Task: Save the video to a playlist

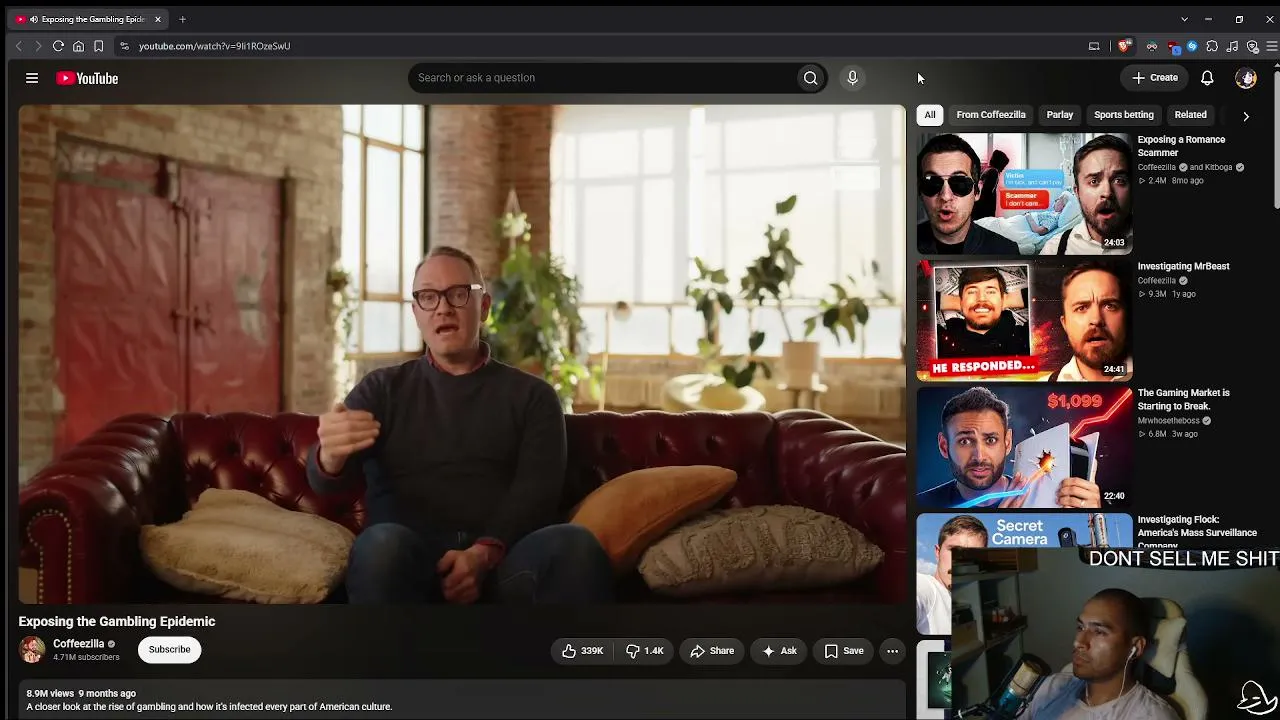Action: [844, 651]
